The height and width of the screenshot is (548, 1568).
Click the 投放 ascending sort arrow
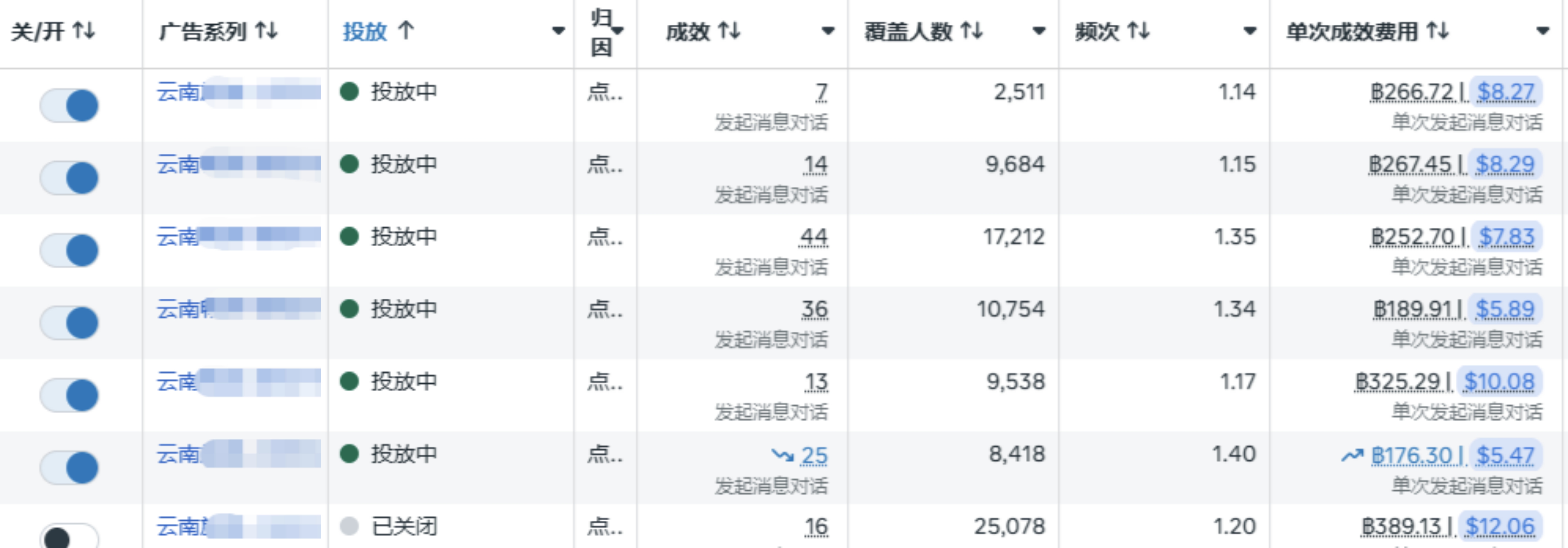(x=406, y=30)
